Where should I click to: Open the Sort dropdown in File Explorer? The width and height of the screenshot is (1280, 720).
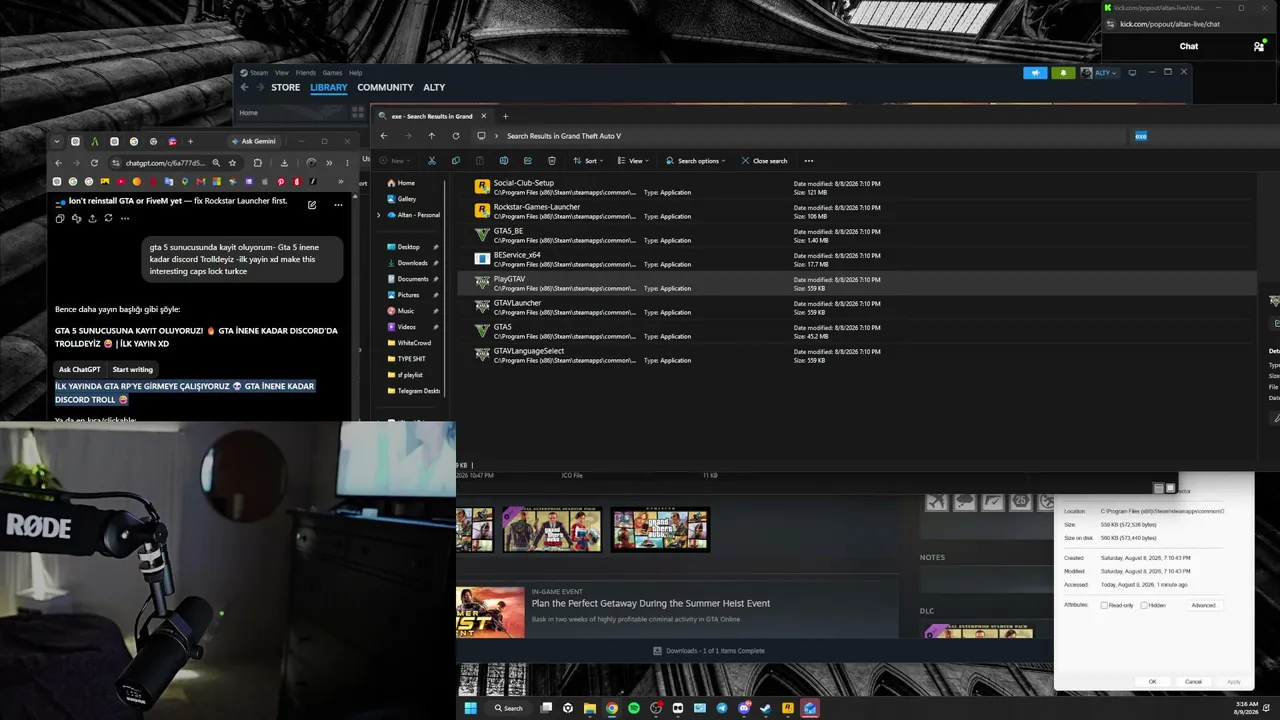[586, 161]
